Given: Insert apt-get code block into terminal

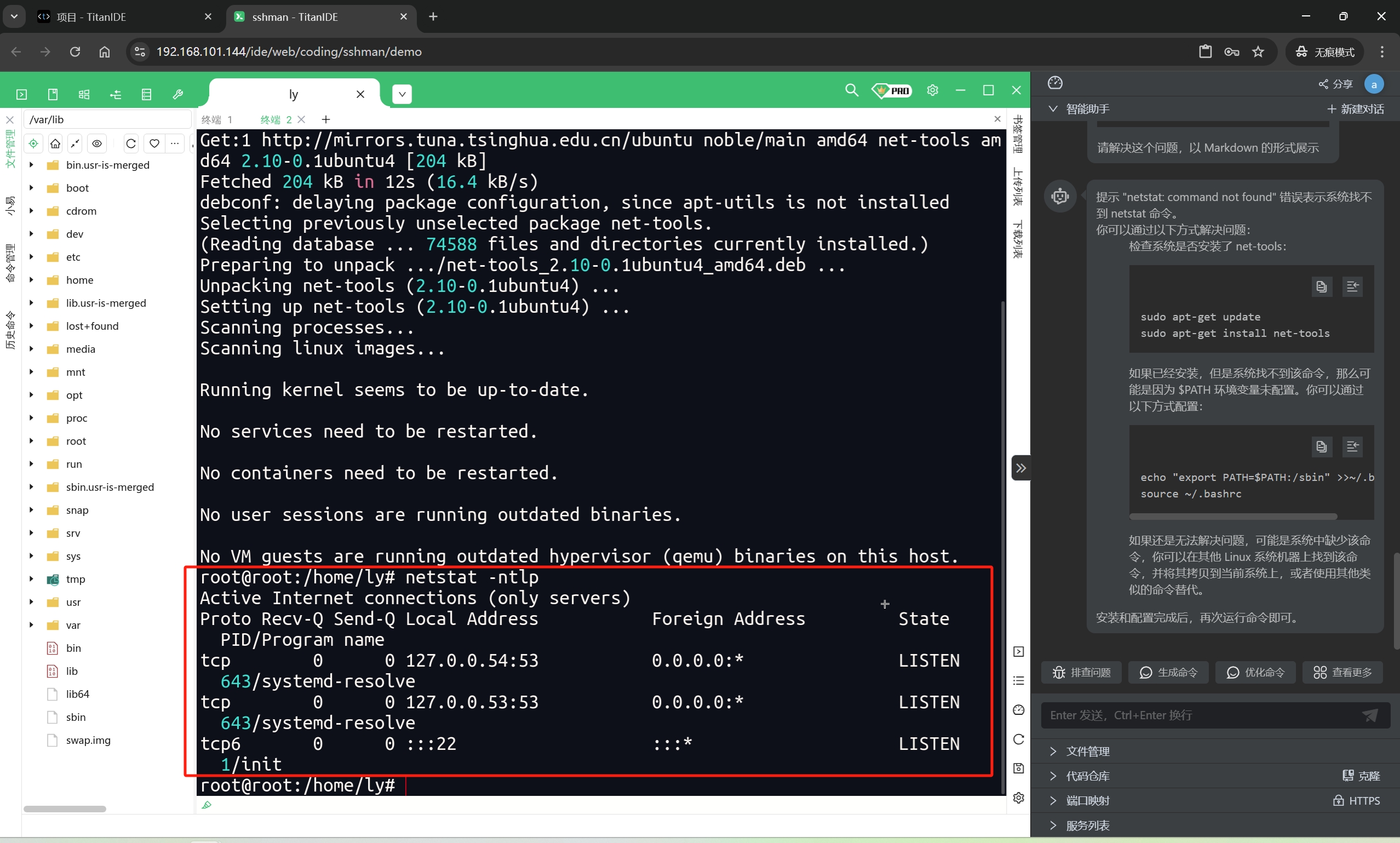Looking at the screenshot, I should 1353,287.
